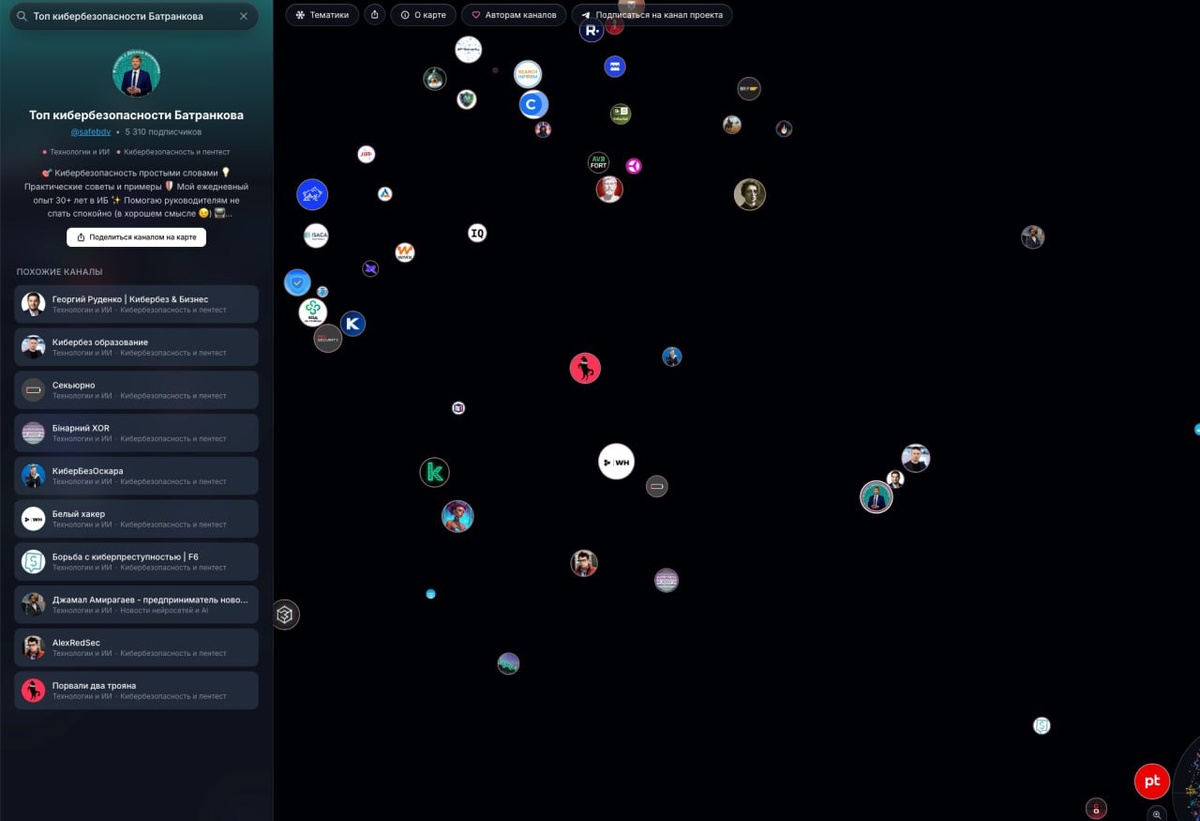
Task: Click the sepia vintage portrait node
Action: click(x=750, y=194)
